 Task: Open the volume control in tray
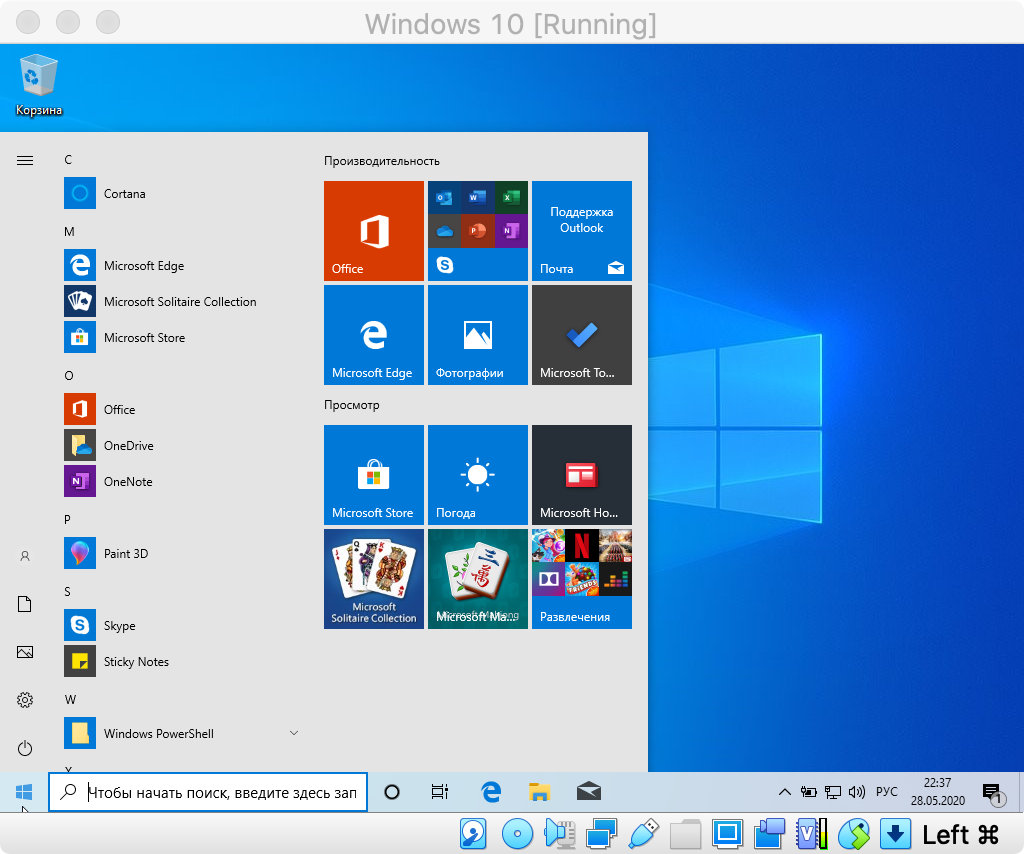(856, 792)
